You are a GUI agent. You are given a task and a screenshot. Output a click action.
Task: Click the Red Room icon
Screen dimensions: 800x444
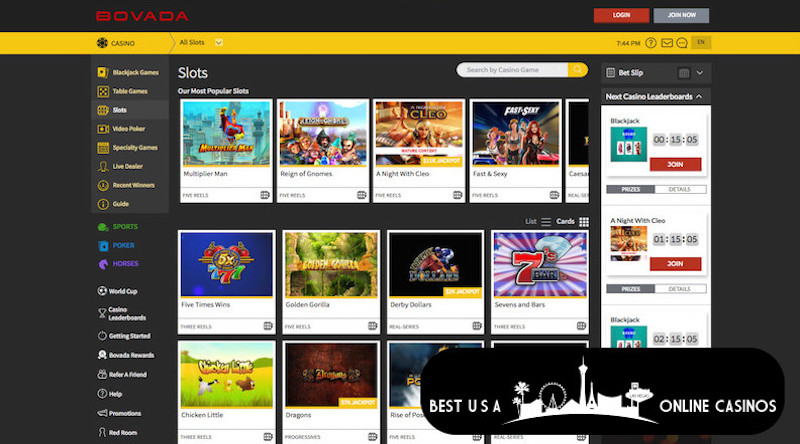(x=102, y=432)
